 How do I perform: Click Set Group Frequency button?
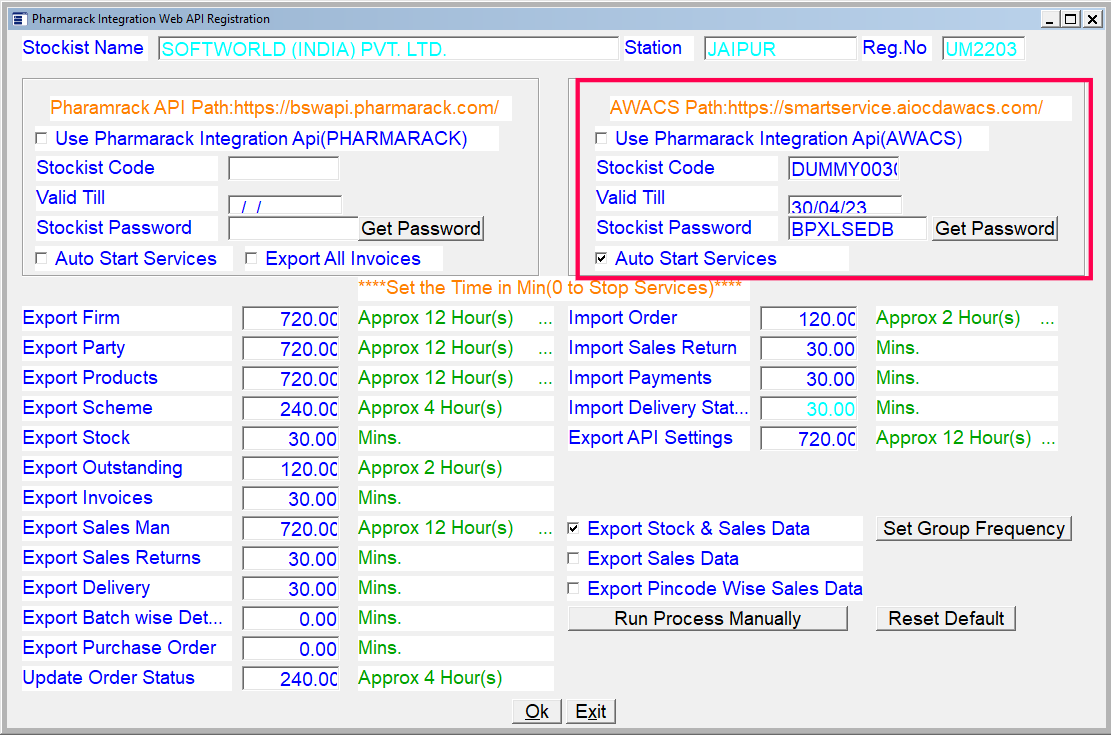point(974,529)
